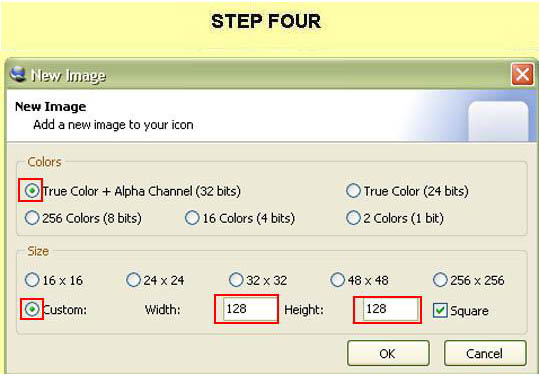Click the Width input field
The height and width of the screenshot is (378, 539).
click(250, 309)
